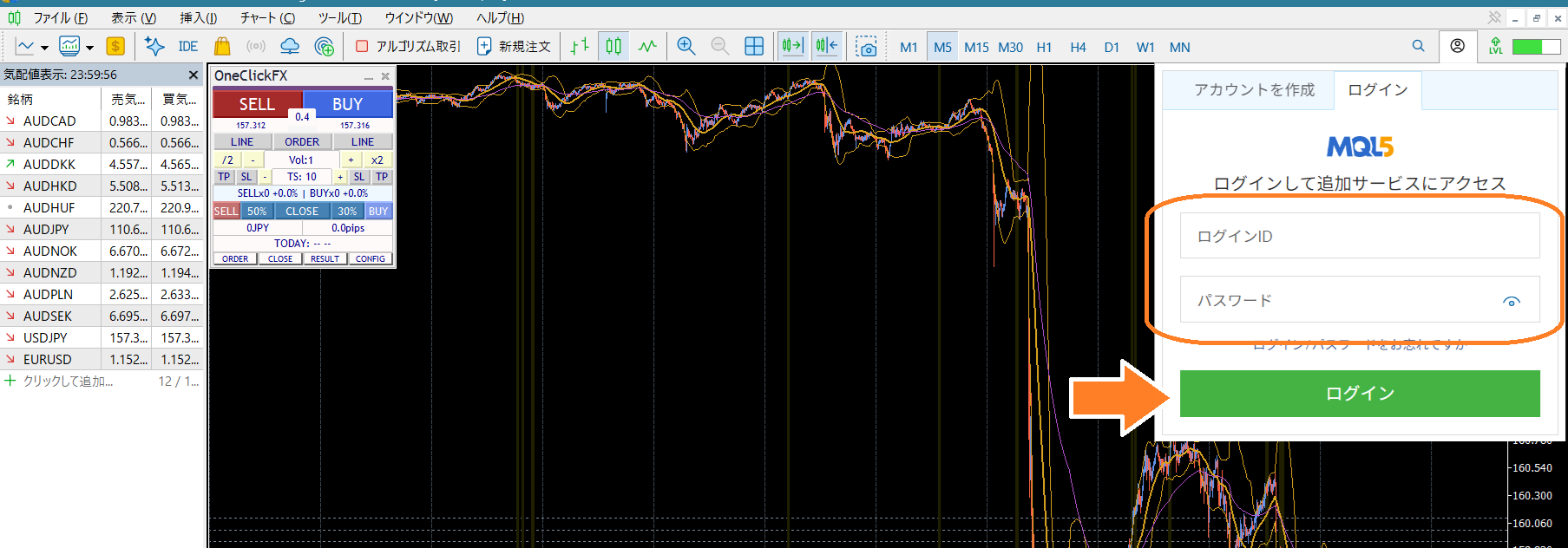Open the ツール (T) menu
1568x548 pixels.
[x=340, y=18]
